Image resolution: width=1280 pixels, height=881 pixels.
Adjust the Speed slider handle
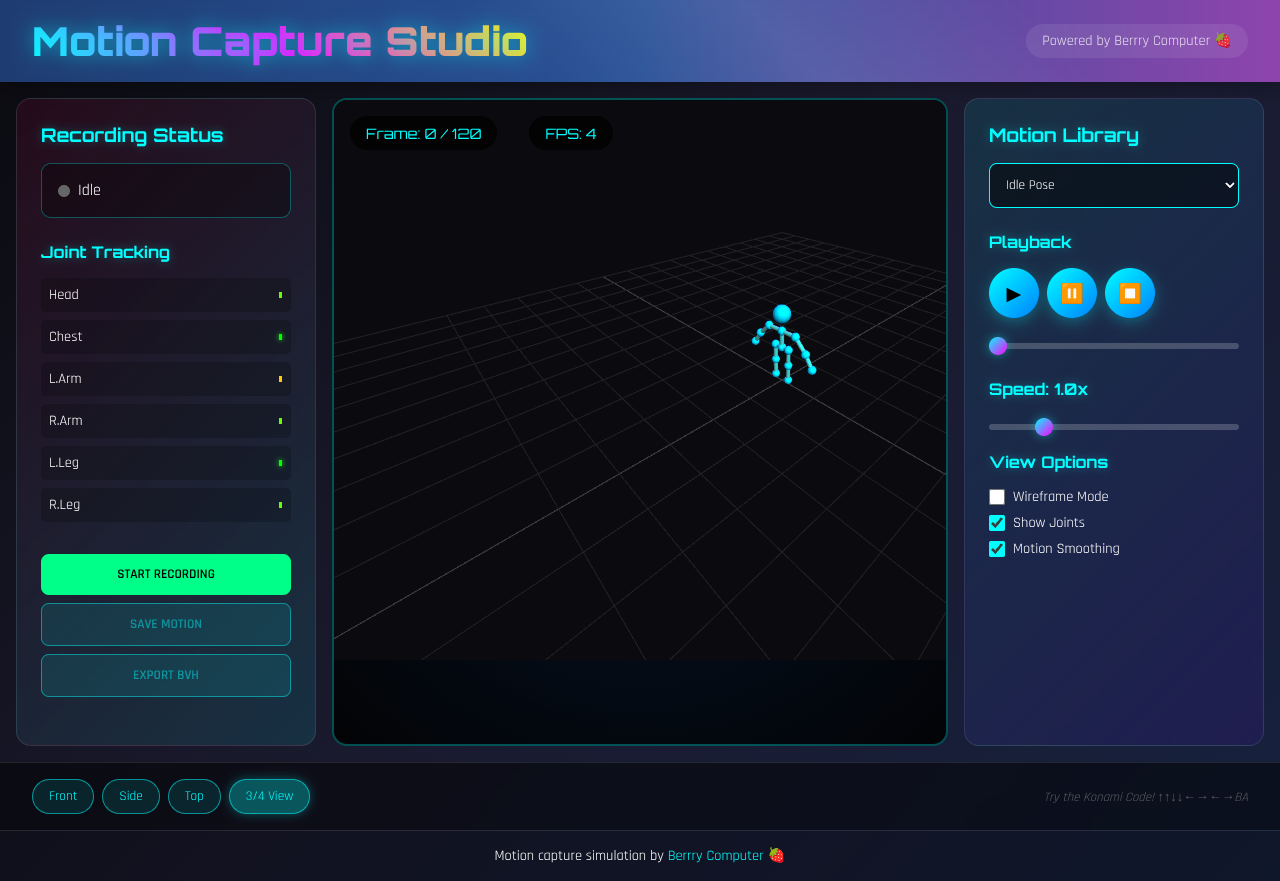(x=1044, y=427)
